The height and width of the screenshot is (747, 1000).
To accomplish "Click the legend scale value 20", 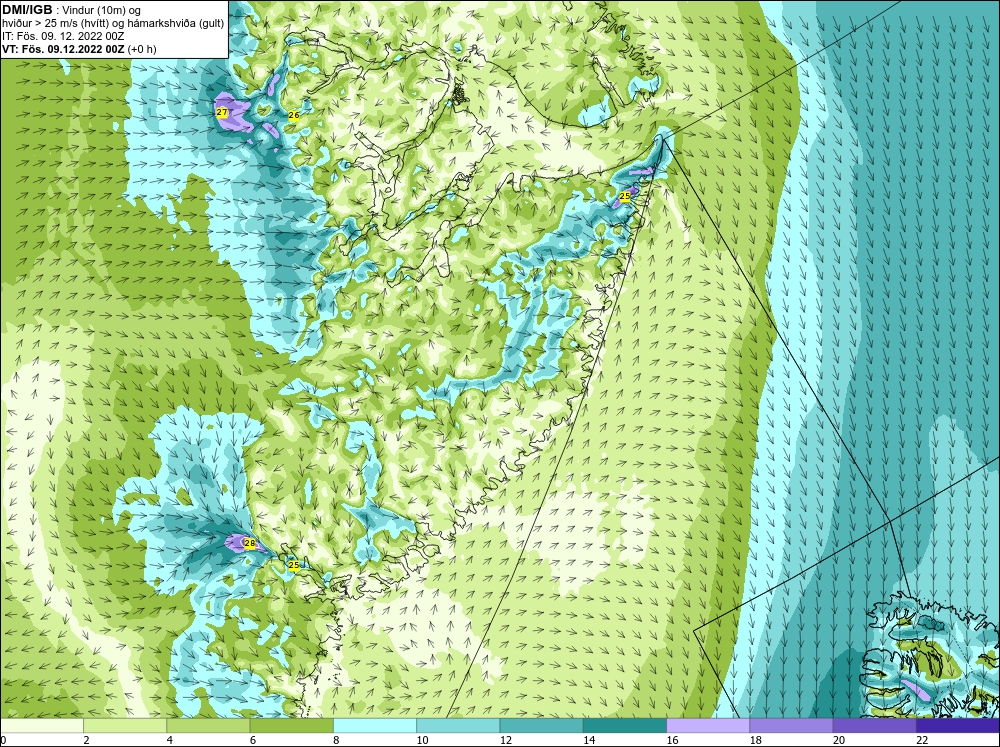I will click(x=839, y=740).
